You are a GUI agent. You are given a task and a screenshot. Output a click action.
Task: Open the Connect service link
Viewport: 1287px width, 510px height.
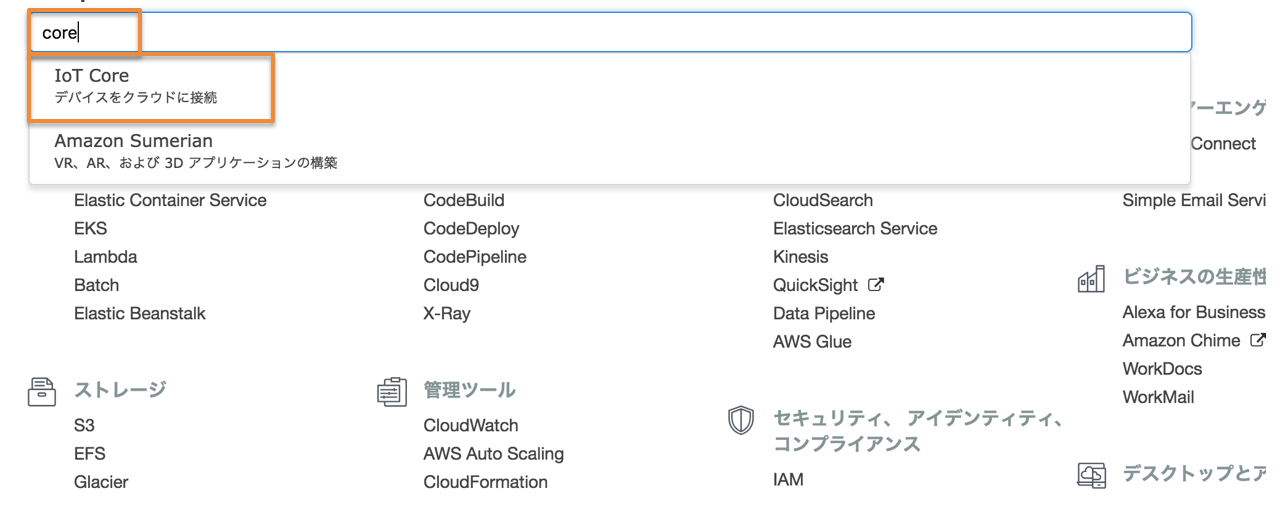1223,144
